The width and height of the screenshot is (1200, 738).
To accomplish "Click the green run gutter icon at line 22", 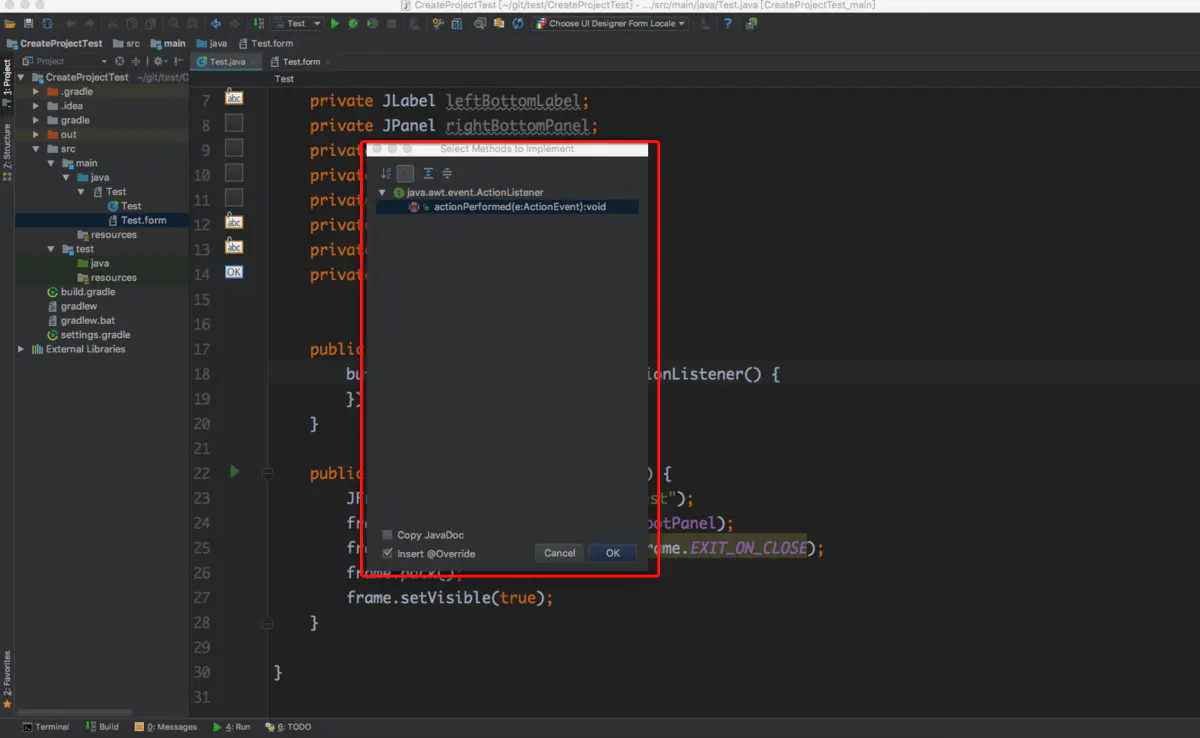I will click(x=235, y=471).
